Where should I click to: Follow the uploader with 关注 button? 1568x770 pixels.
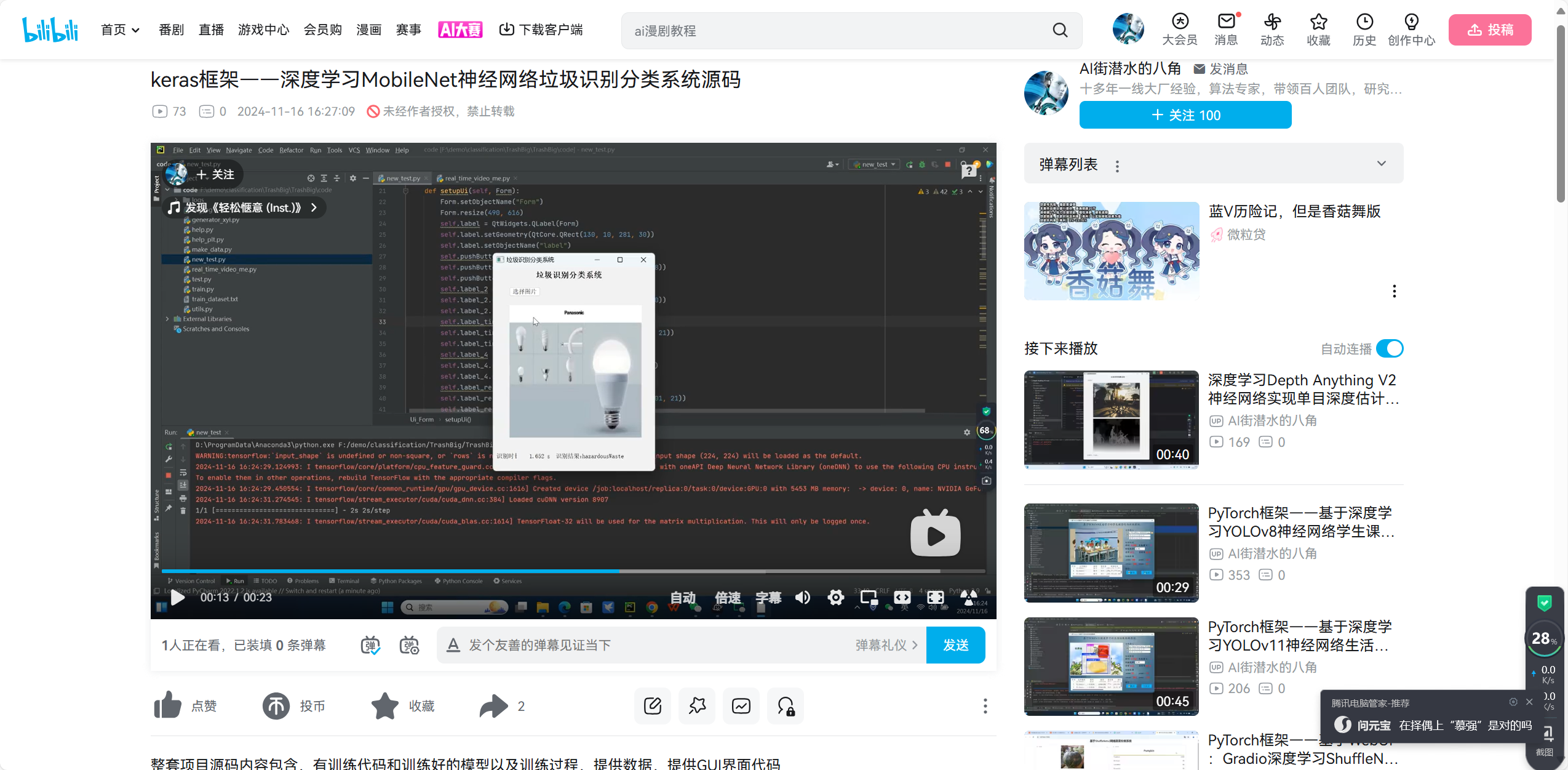click(1185, 115)
